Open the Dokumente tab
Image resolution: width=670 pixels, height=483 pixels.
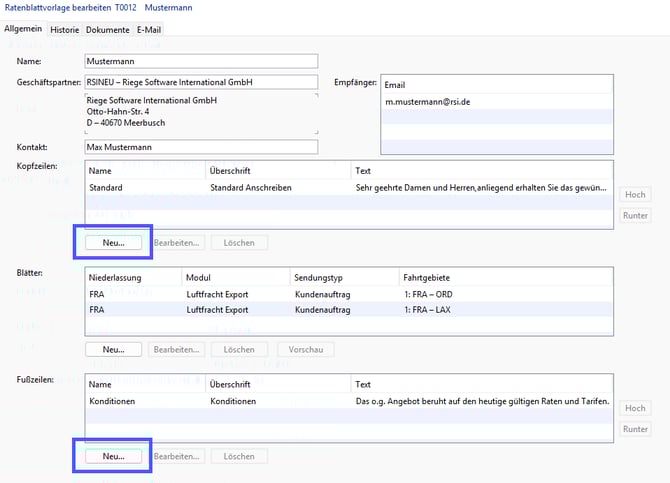(x=107, y=30)
